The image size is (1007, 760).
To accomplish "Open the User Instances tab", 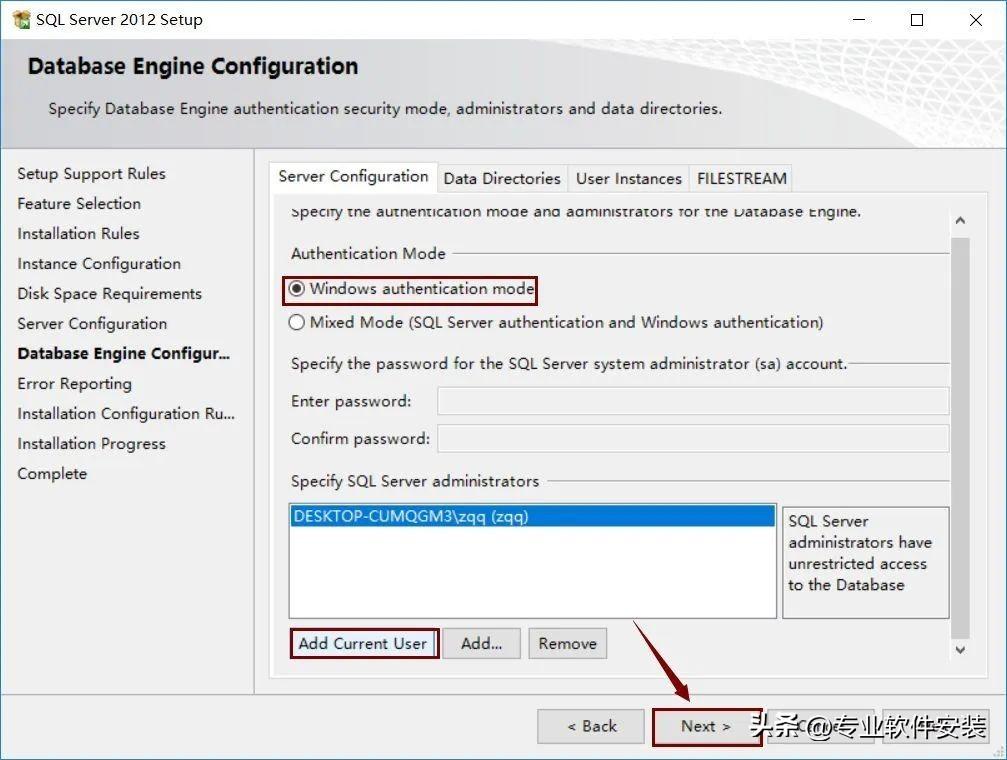I will pos(628,178).
